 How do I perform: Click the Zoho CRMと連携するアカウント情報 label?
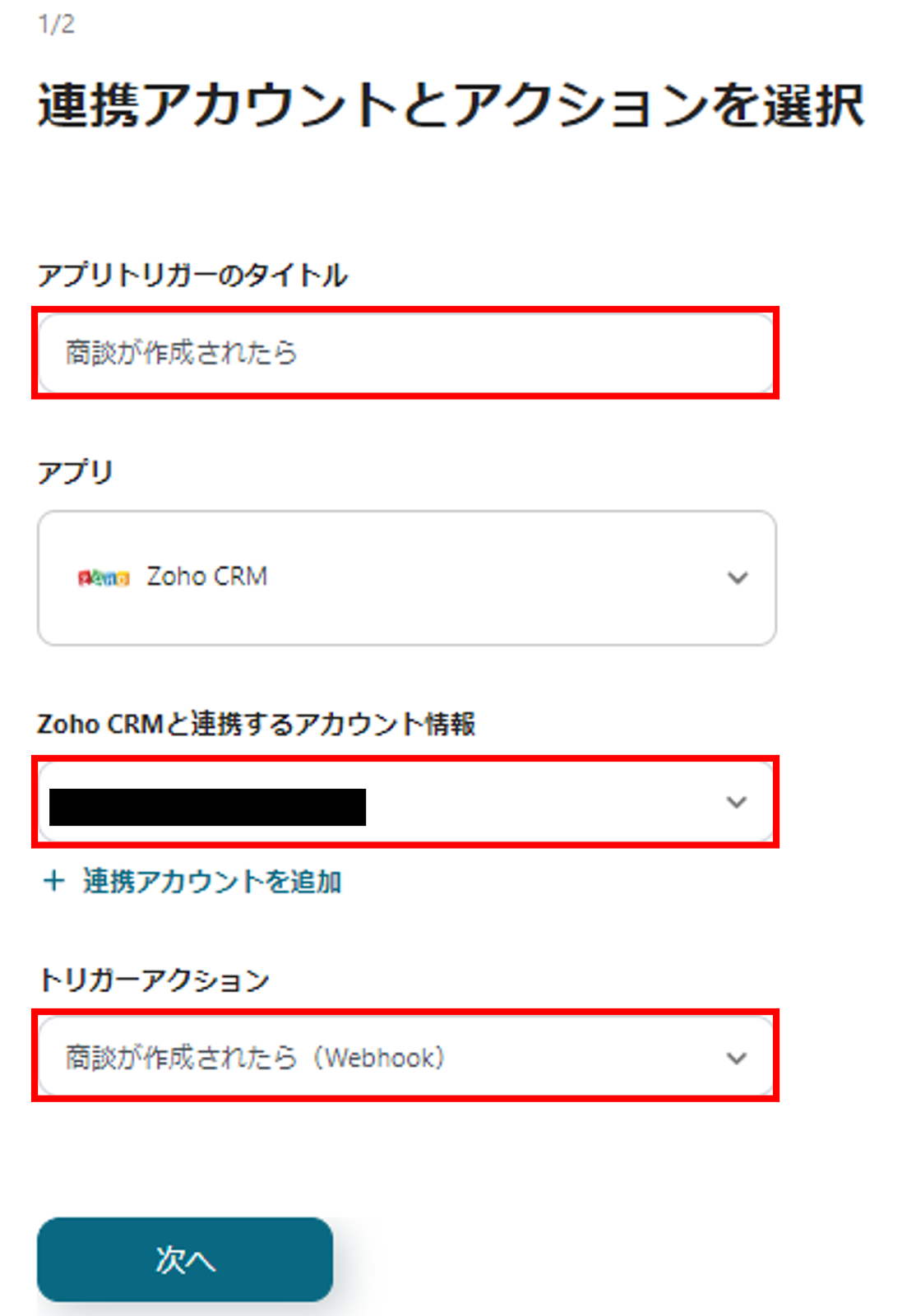(x=256, y=725)
